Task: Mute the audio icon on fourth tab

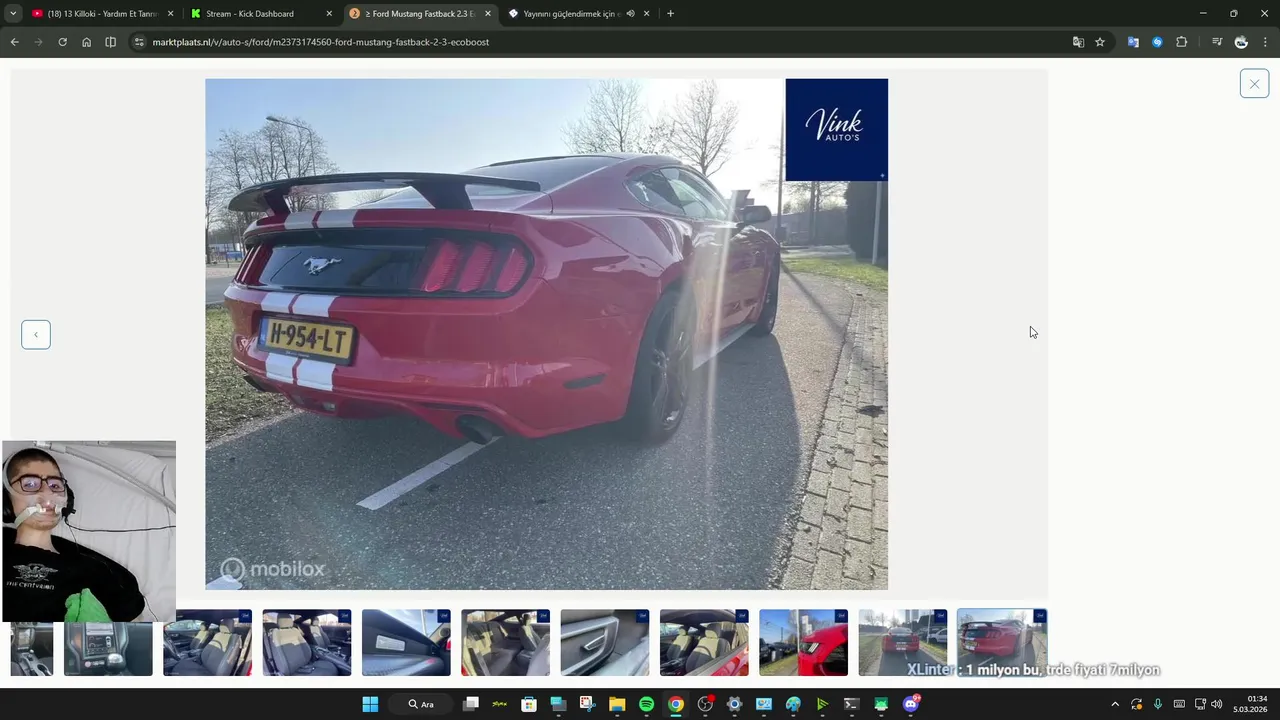Action: point(631,14)
